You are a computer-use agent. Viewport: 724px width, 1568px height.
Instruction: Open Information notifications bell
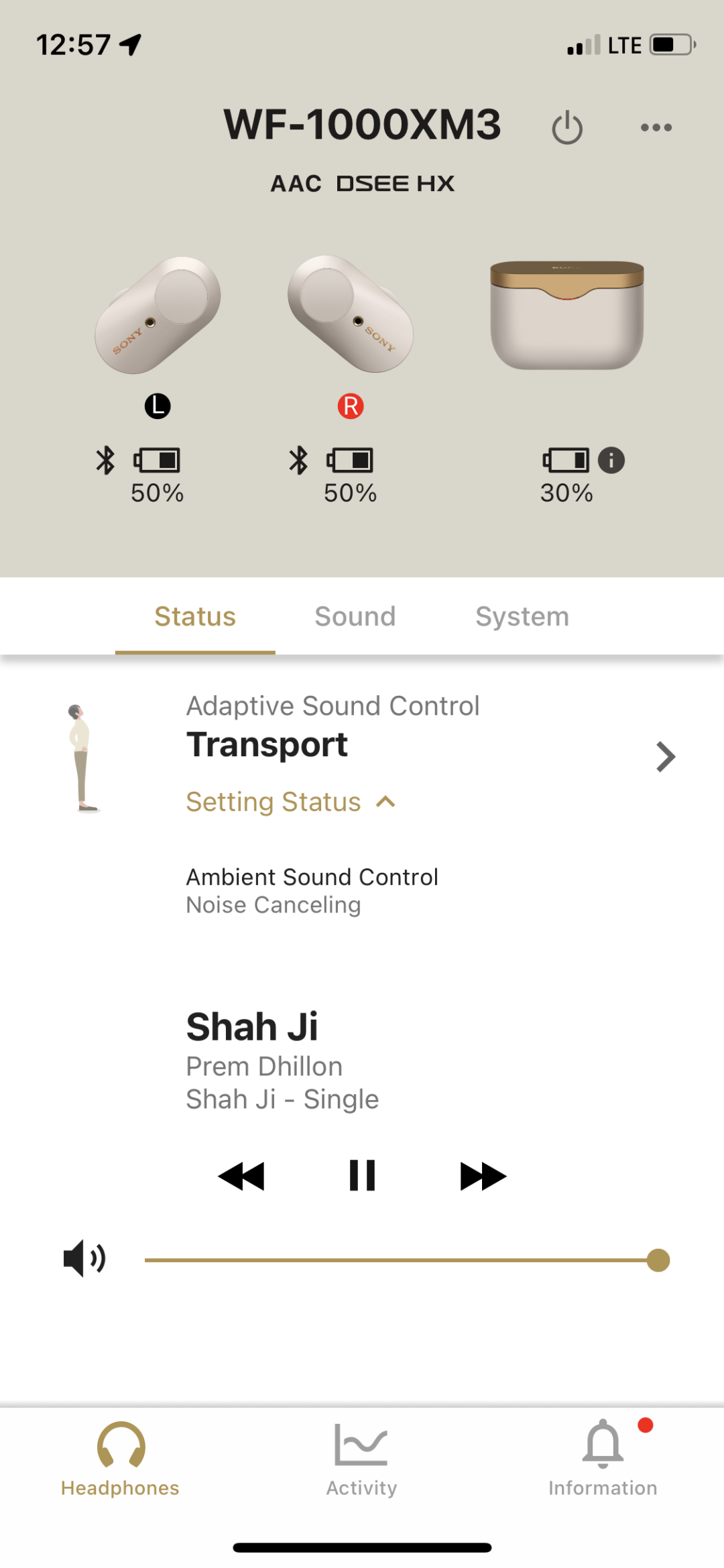603,1443
